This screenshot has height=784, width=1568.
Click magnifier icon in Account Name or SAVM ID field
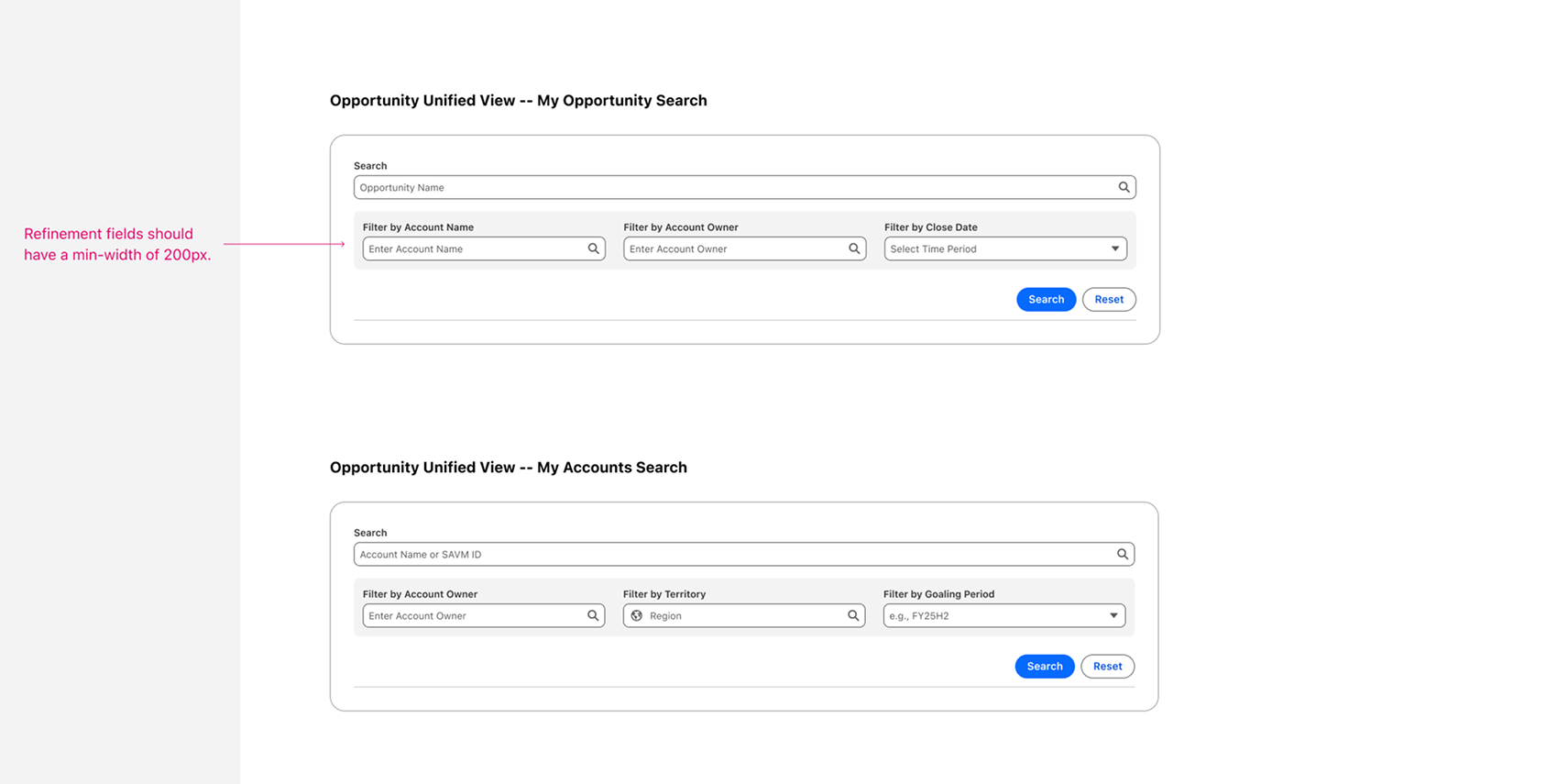1122,554
